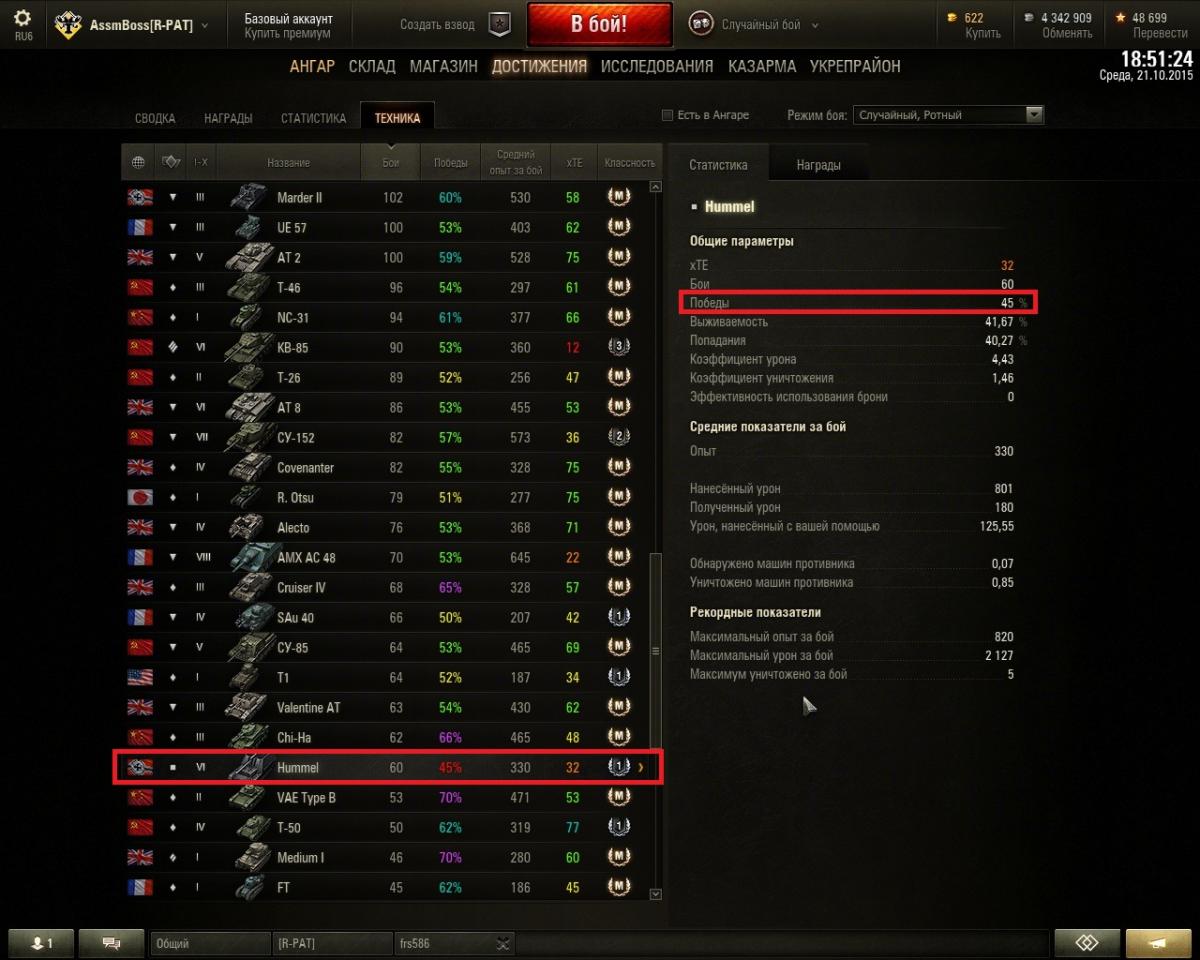
Task: Click the vehicle list scrollbar thumb
Action: tap(656, 650)
